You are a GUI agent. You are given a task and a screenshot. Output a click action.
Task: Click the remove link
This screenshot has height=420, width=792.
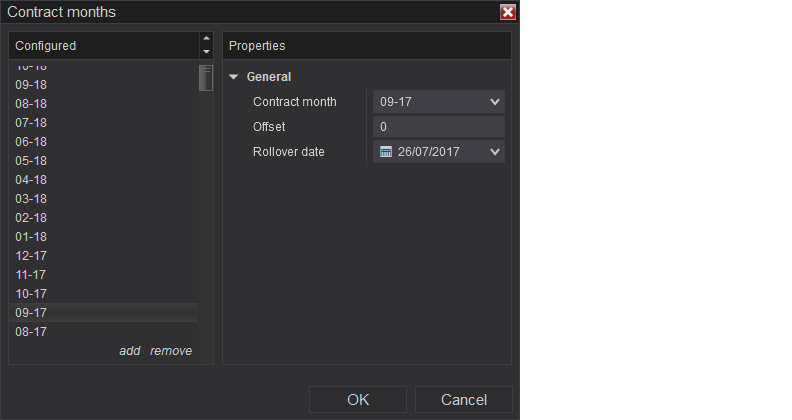[x=171, y=351]
